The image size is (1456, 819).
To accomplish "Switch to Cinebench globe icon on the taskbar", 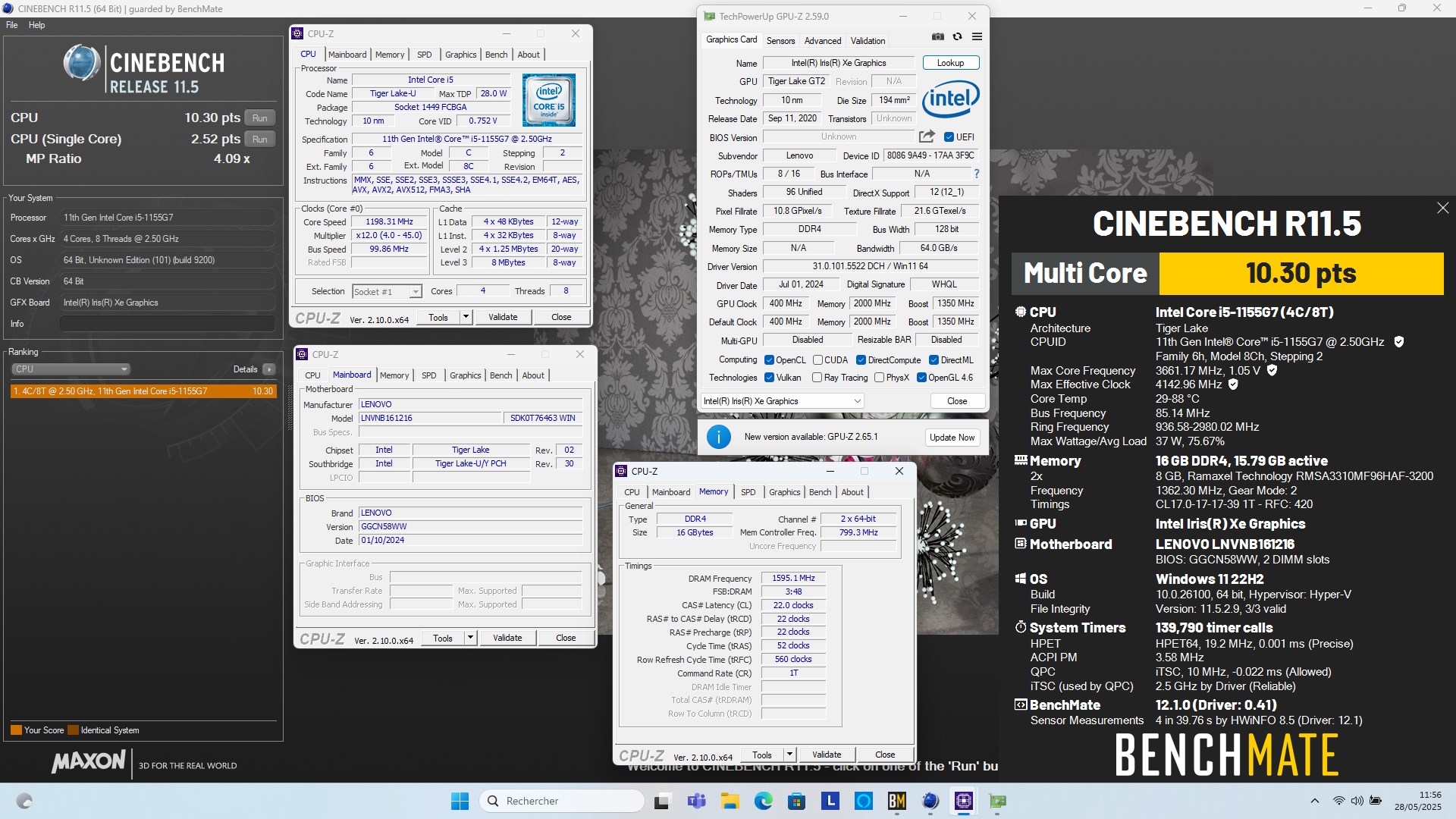I will pos(930,801).
